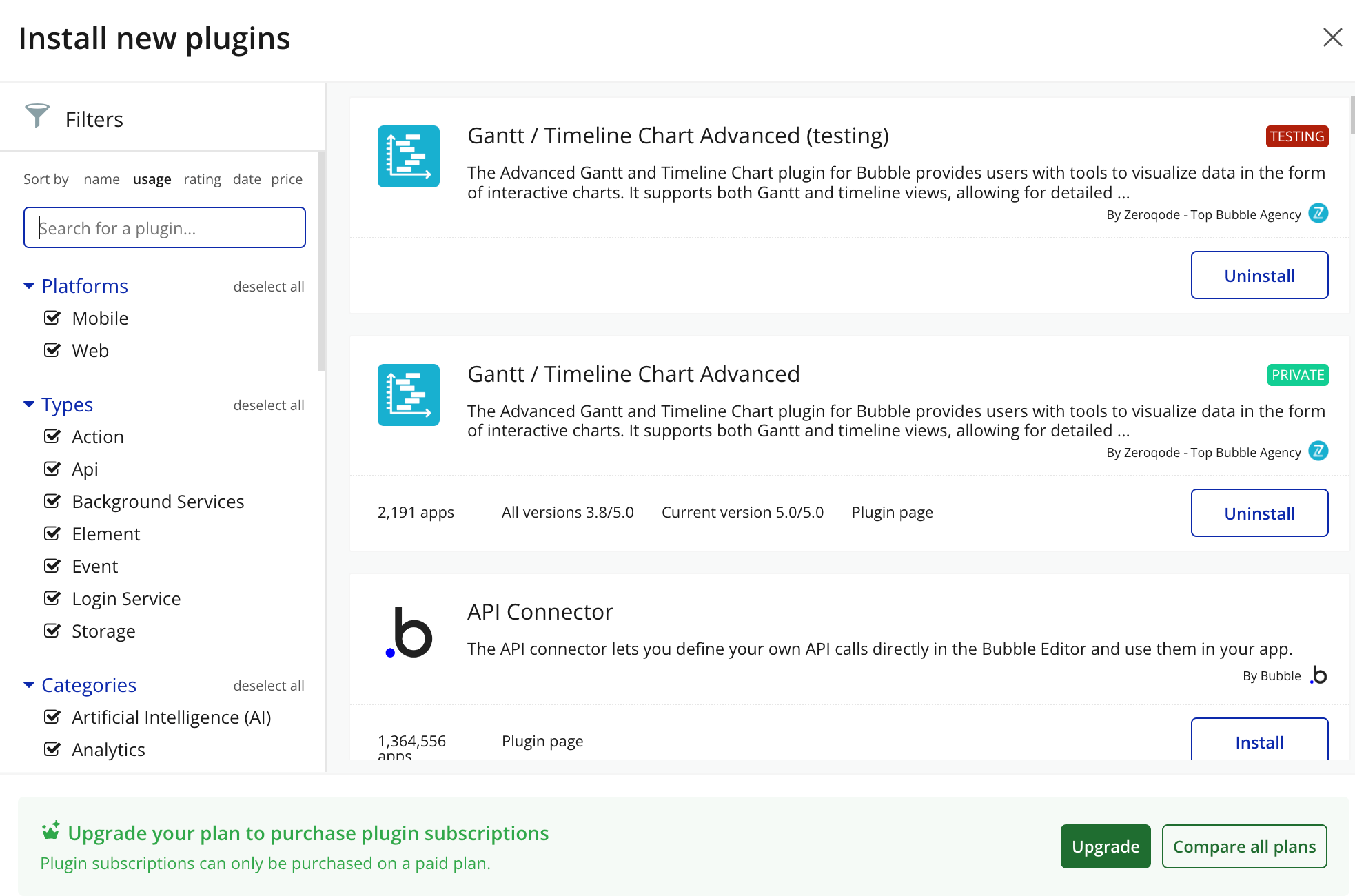This screenshot has height=896, width=1355.
Task: Uncheck the Mobile platform checkbox
Action: pos(52,318)
